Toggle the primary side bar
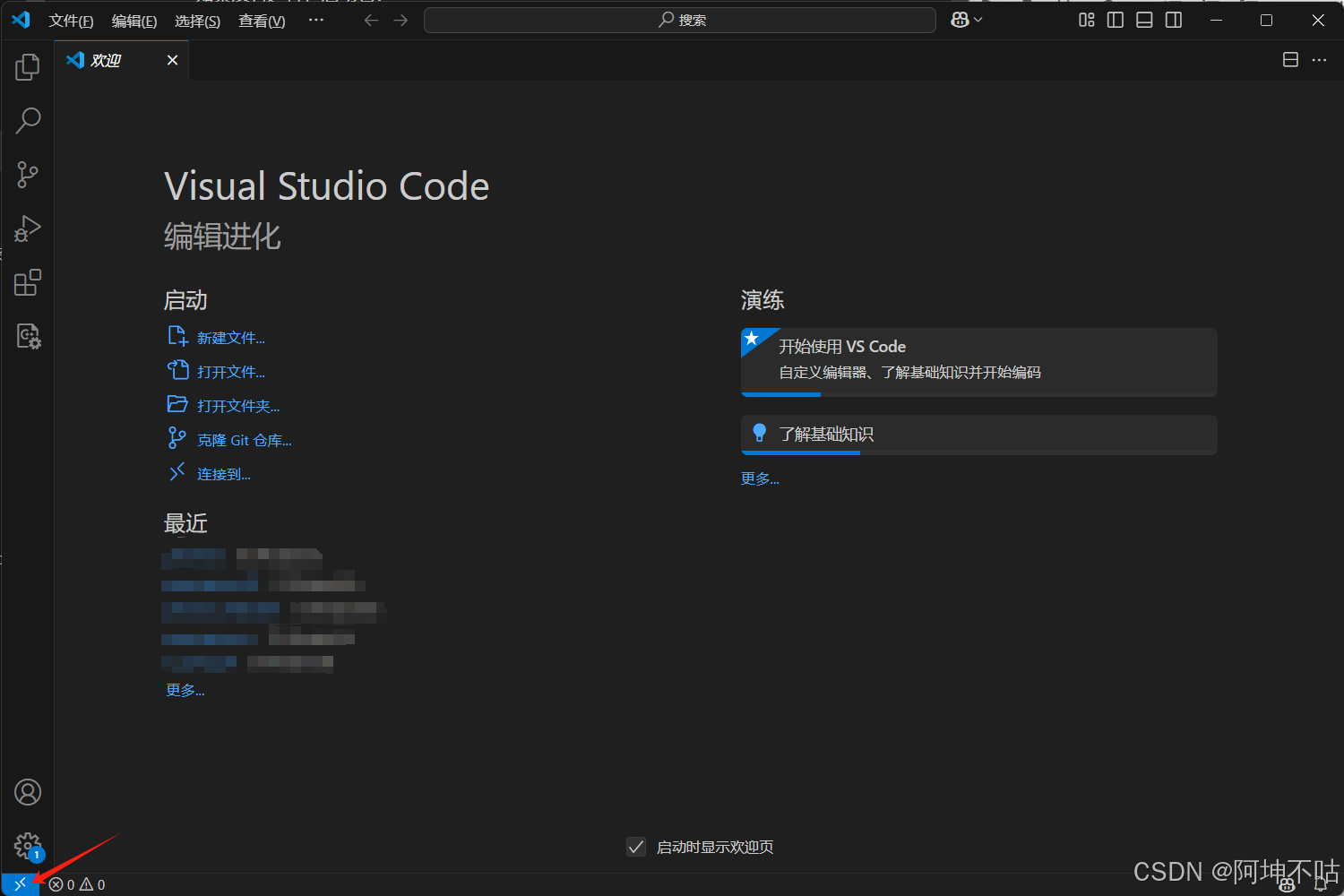1344x896 pixels. [x=1116, y=20]
